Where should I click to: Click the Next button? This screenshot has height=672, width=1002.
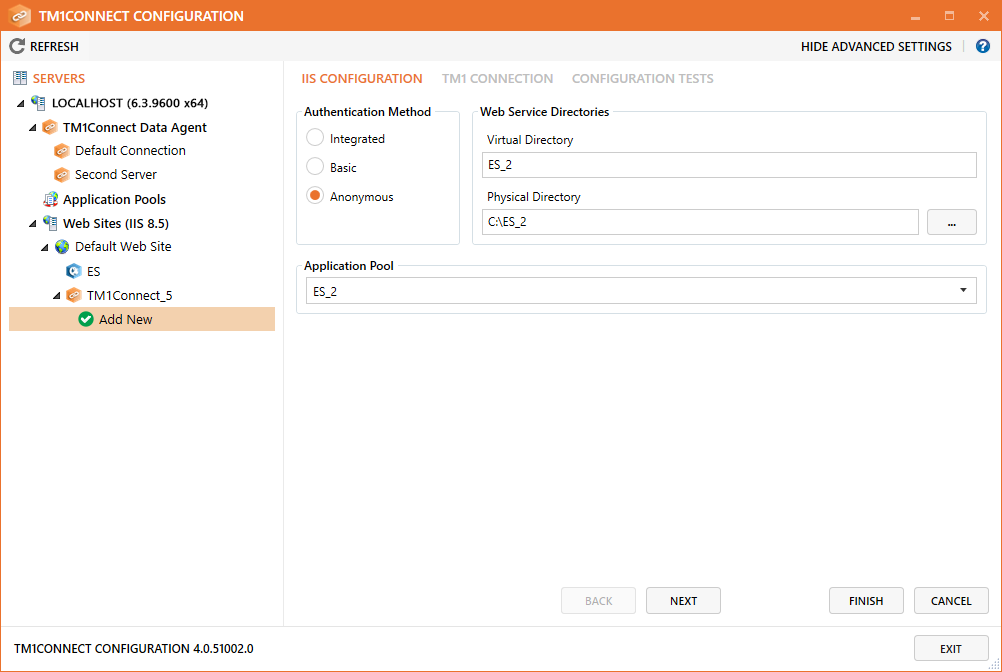(x=683, y=600)
